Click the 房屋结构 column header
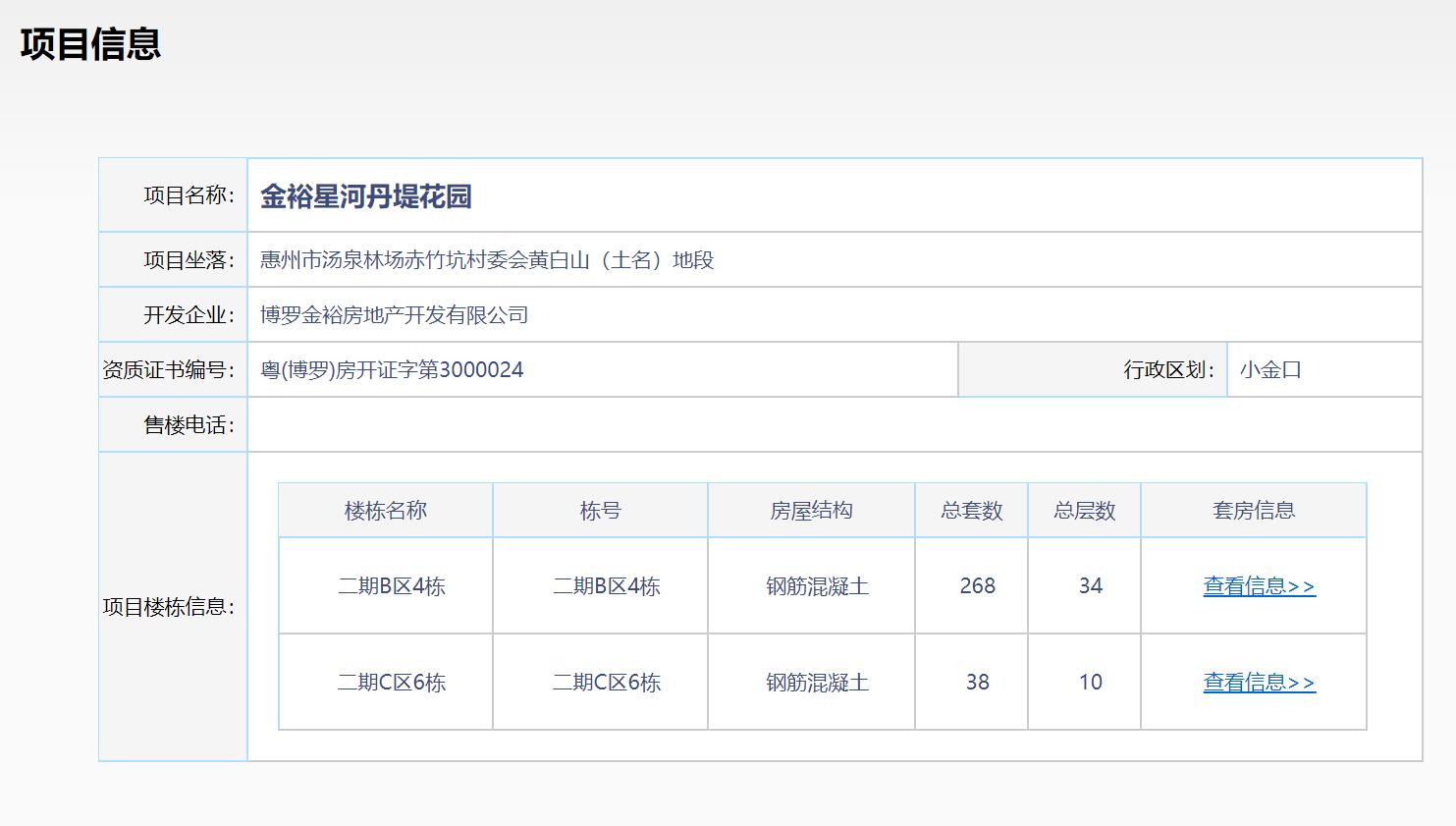Screen dimensions: 1456x826 coord(811,510)
